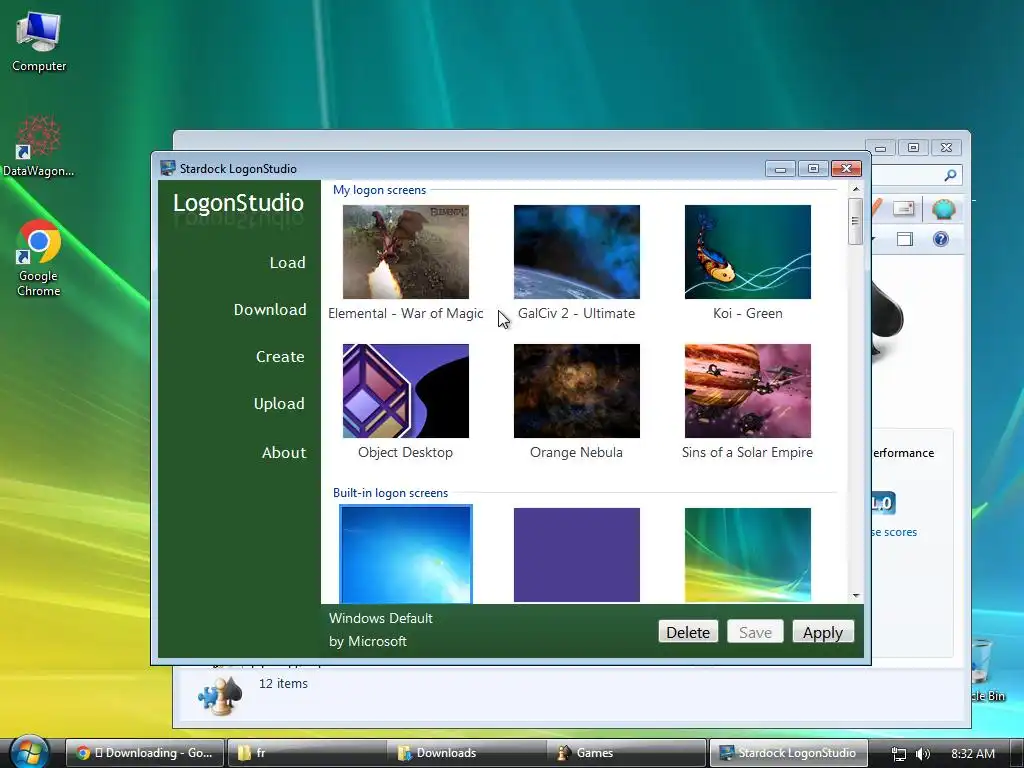Click the network tray icon

tap(899, 754)
